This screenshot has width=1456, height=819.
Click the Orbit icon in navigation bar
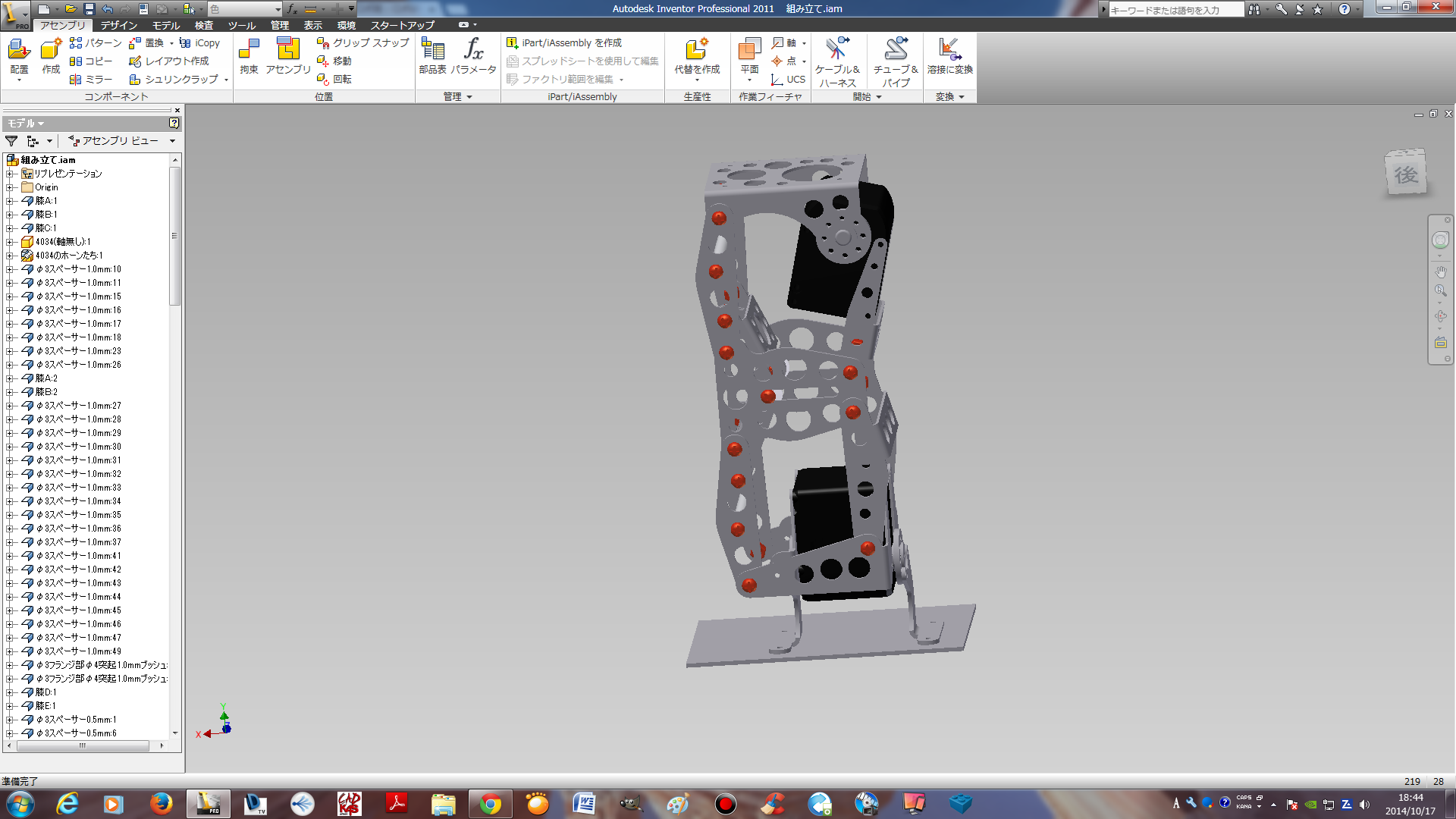tap(1440, 316)
